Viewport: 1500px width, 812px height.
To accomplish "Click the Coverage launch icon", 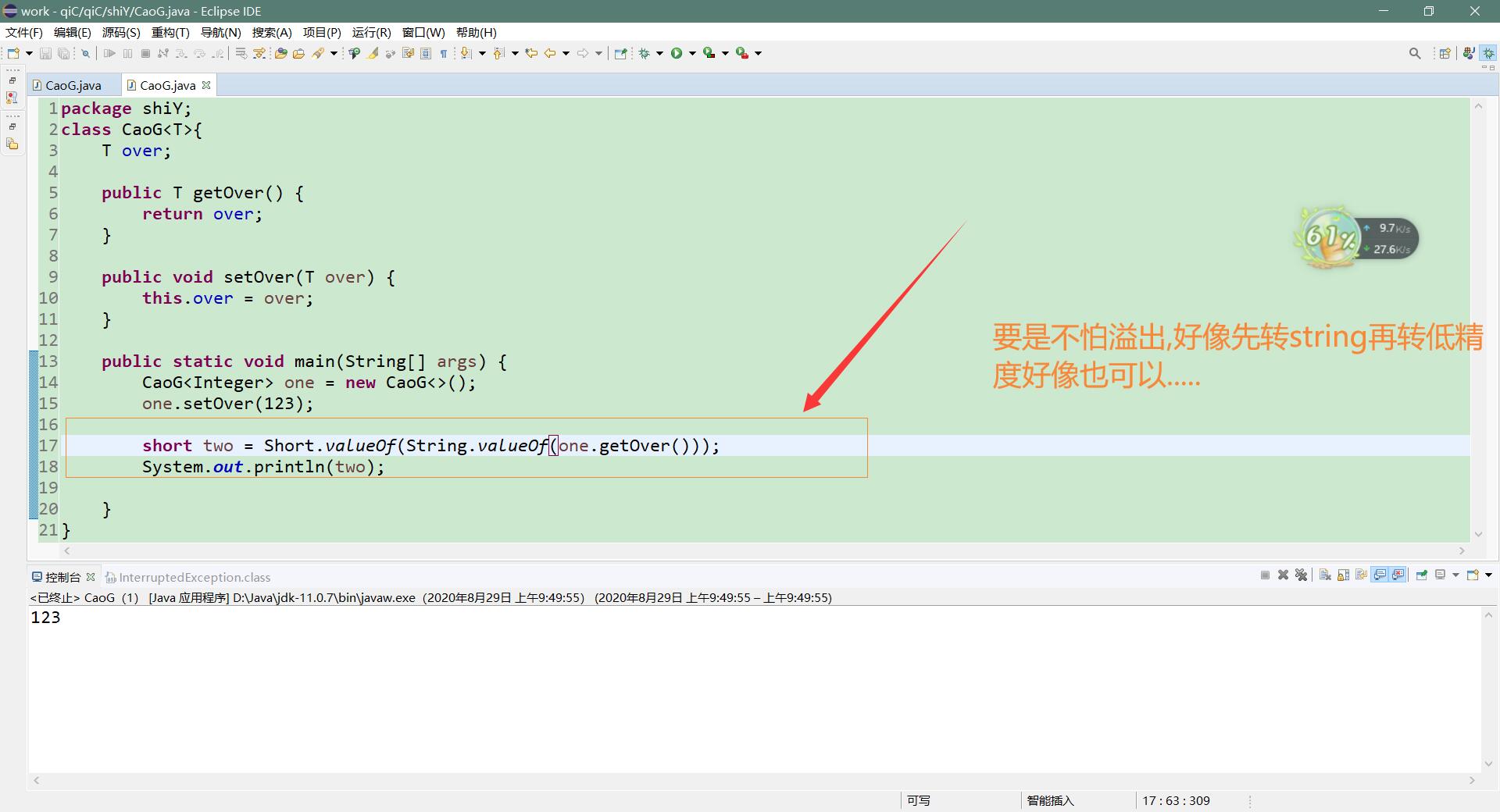I will click(x=709, y=53).
